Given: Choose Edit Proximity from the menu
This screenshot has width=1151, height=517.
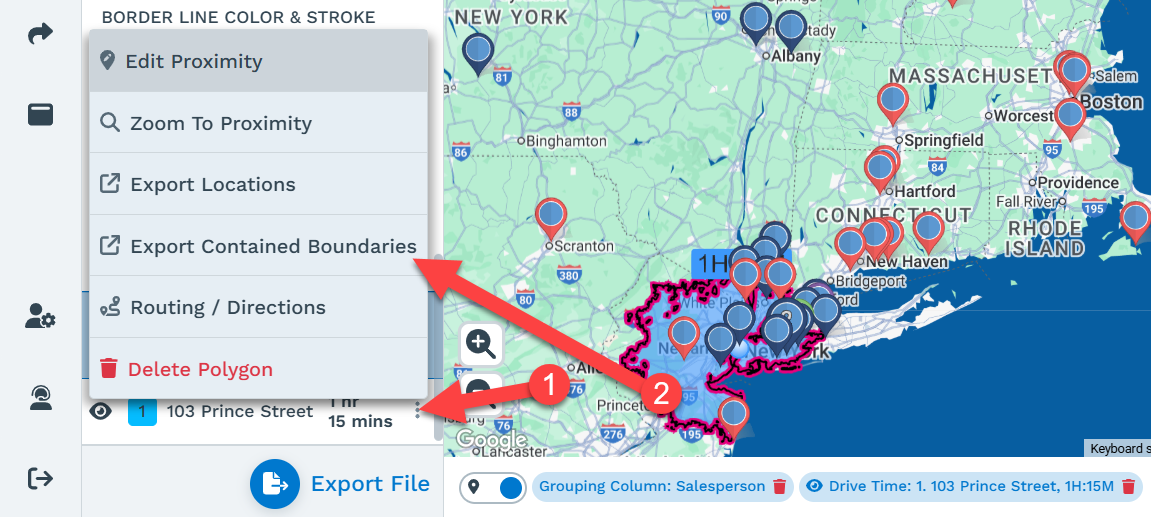Looking at the screenshot, I should pyautogui.click(x=258, y=61).
